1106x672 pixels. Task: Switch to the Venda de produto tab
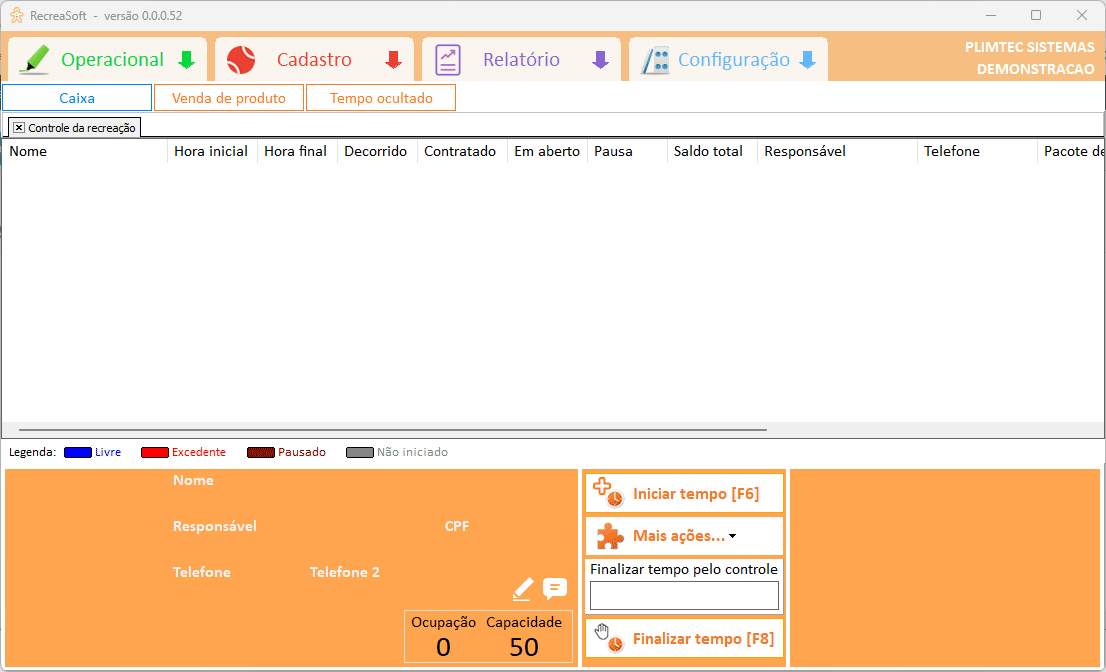pos(229,98)
